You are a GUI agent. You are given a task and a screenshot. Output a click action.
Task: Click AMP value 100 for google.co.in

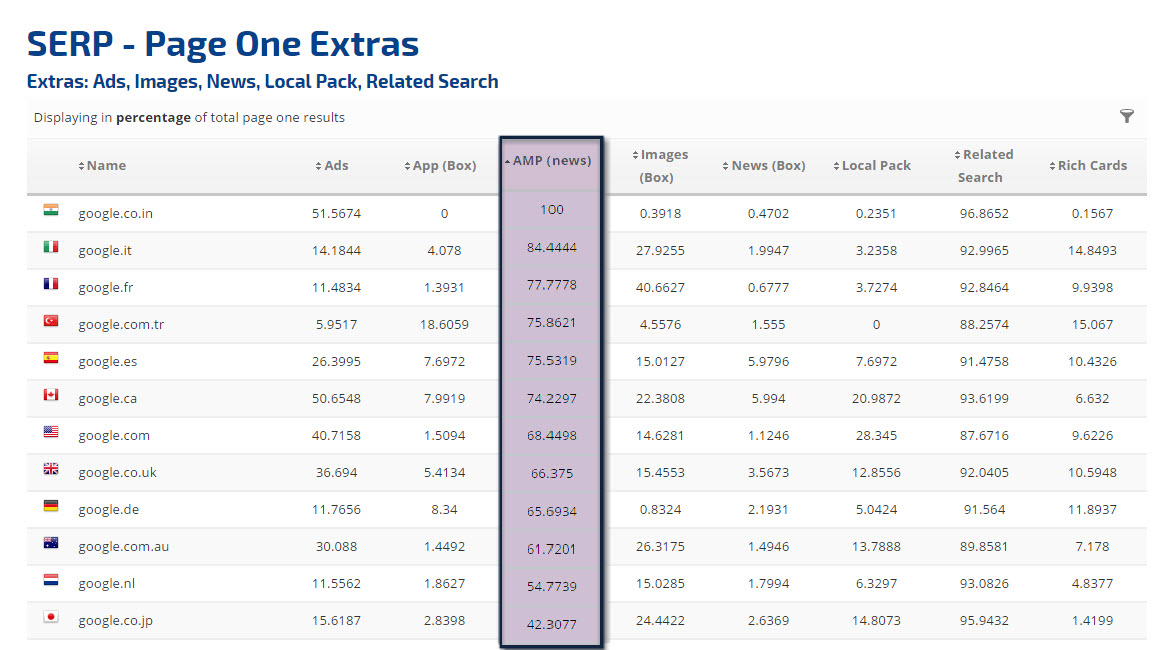coord(552,210)
